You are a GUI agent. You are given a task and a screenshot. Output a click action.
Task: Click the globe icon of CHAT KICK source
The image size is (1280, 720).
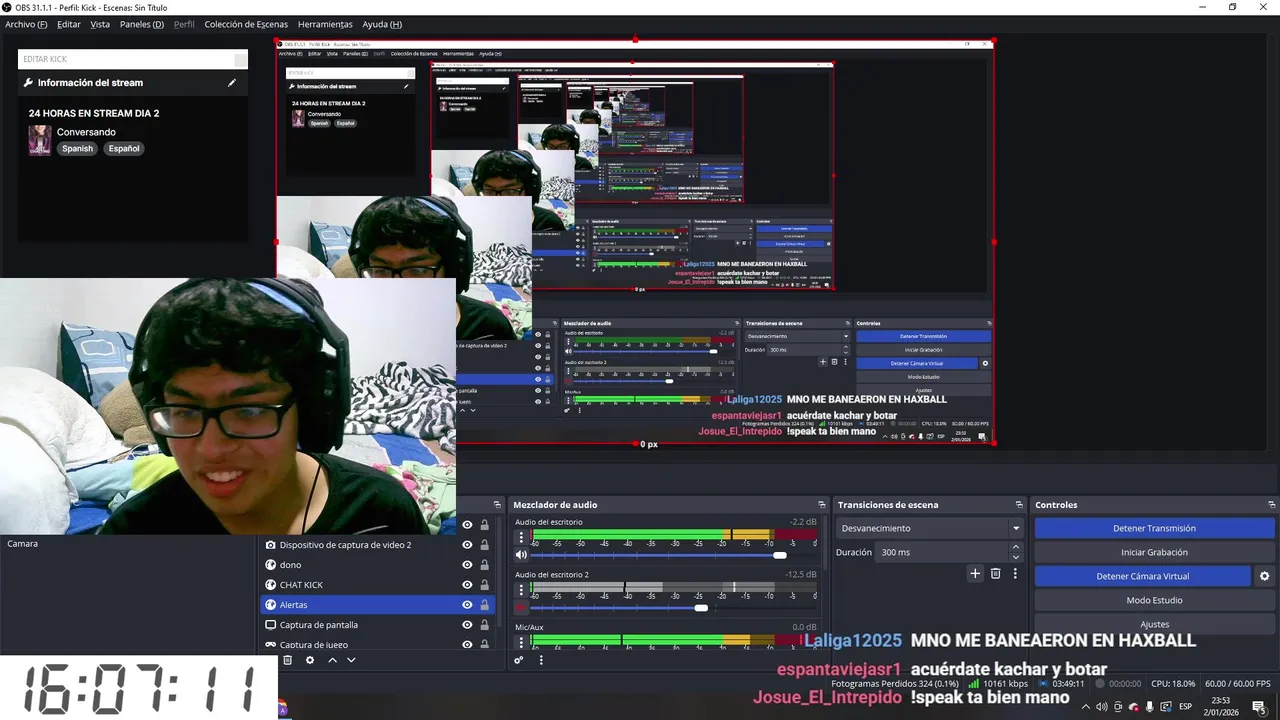(270, 585)
